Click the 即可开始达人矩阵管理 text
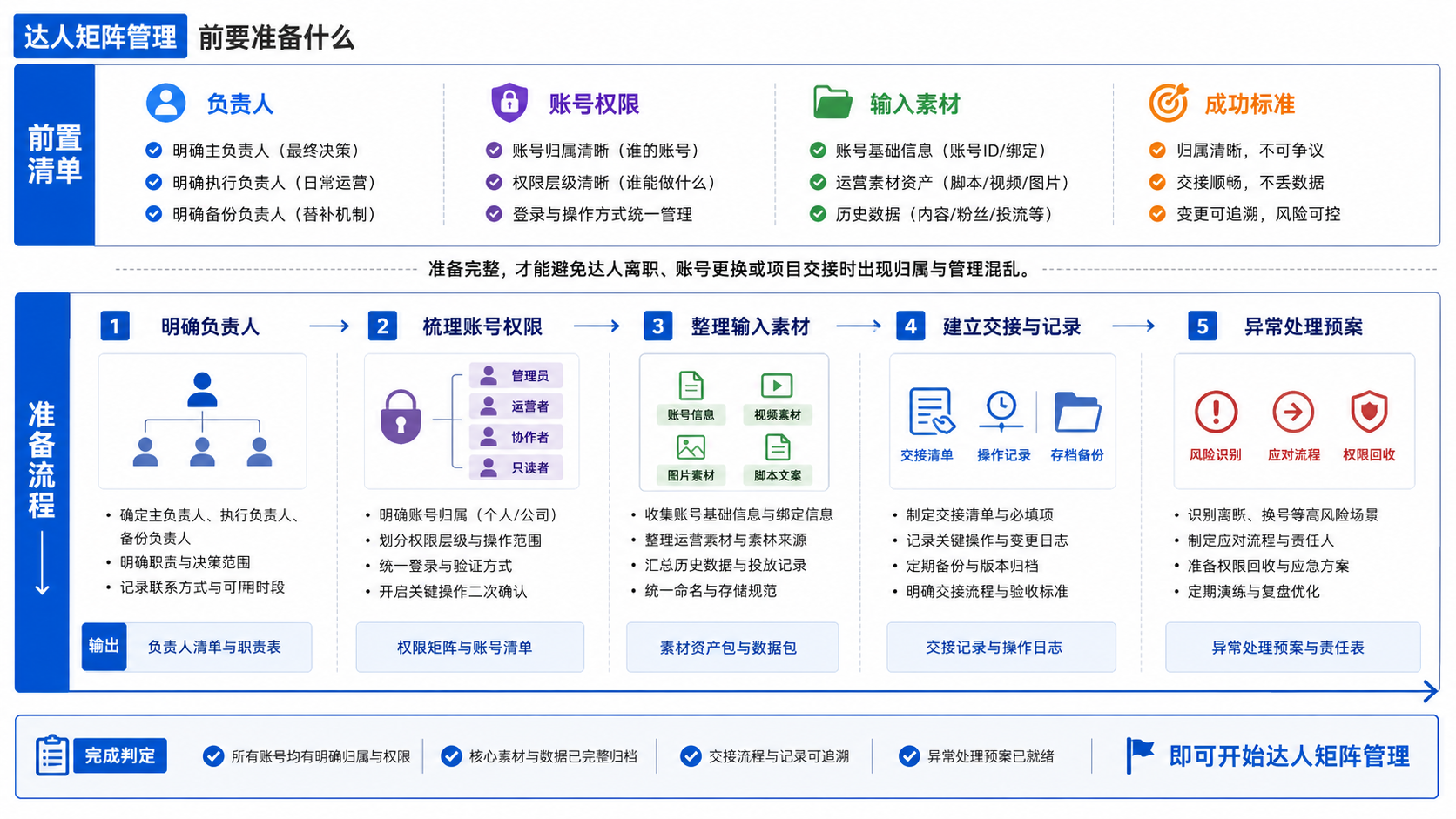Image resolution: width=1456 pixels, height=819 pixels. 1289,755
